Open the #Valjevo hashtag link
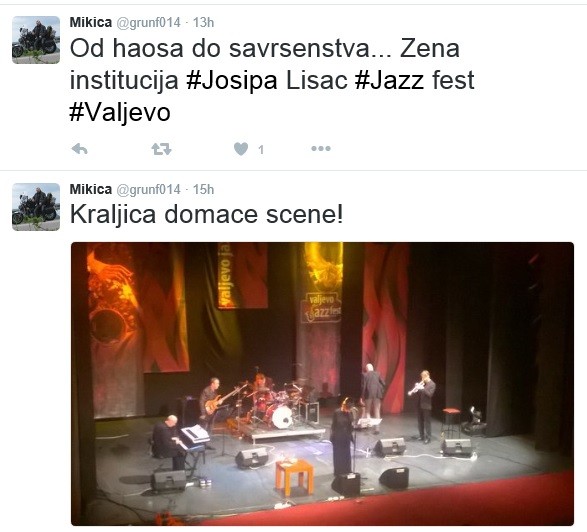 coord(120,112)
